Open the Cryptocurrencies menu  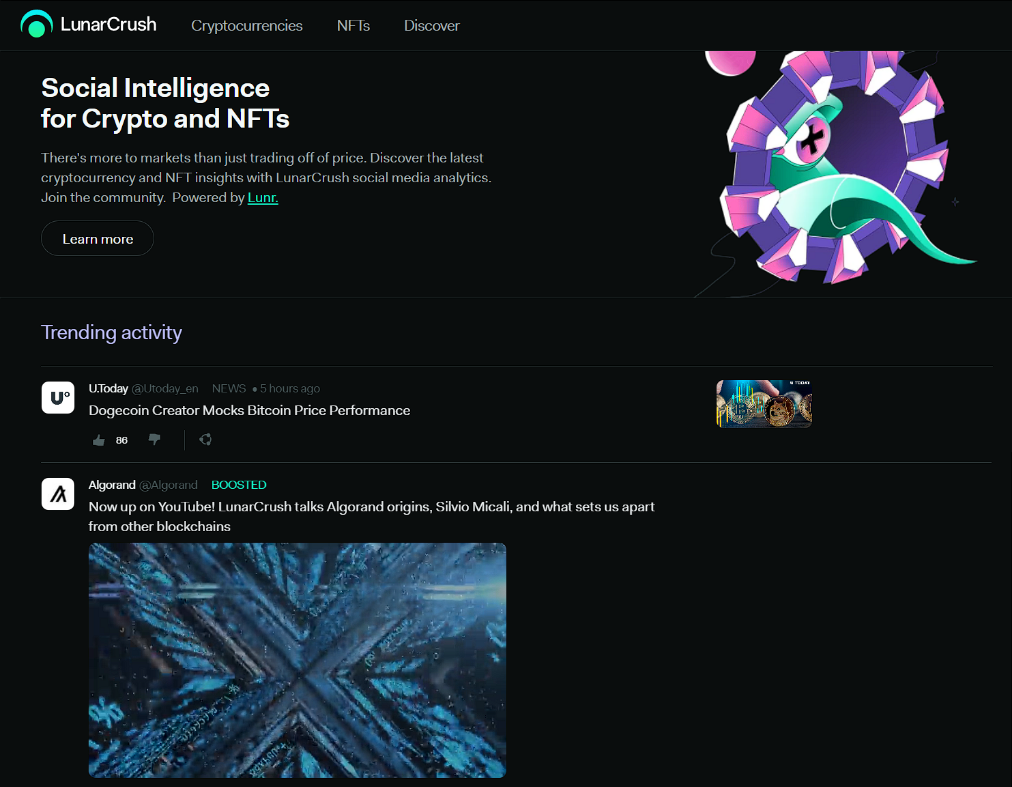tap(247, 26)
